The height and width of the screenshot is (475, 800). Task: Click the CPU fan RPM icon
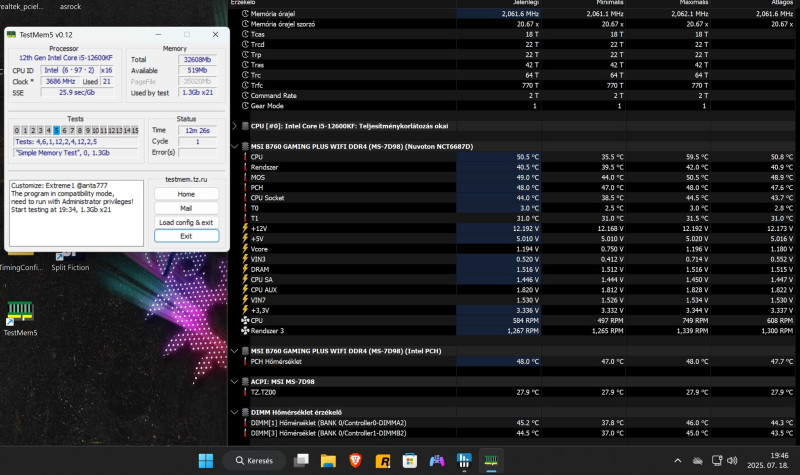click(245, 320)
